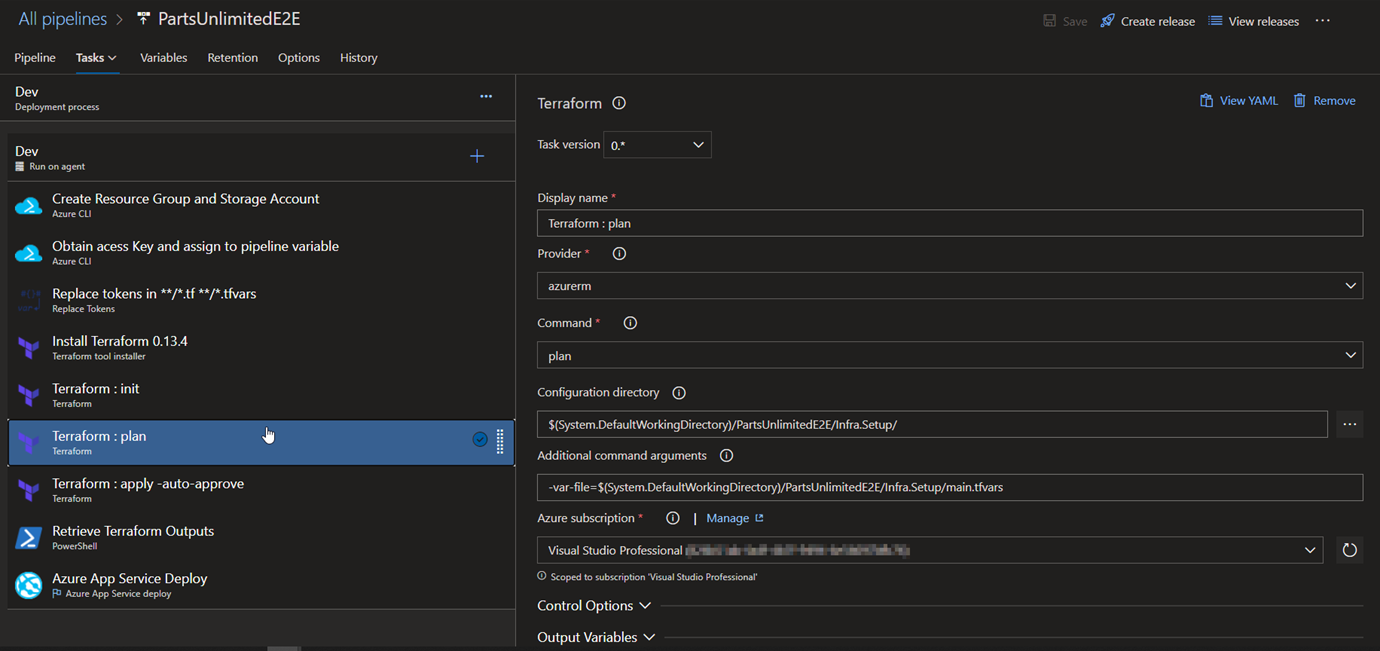Screen dimensions: 1380x651
Task: Open the Command plan dropdown
Action: coord(950,355)
